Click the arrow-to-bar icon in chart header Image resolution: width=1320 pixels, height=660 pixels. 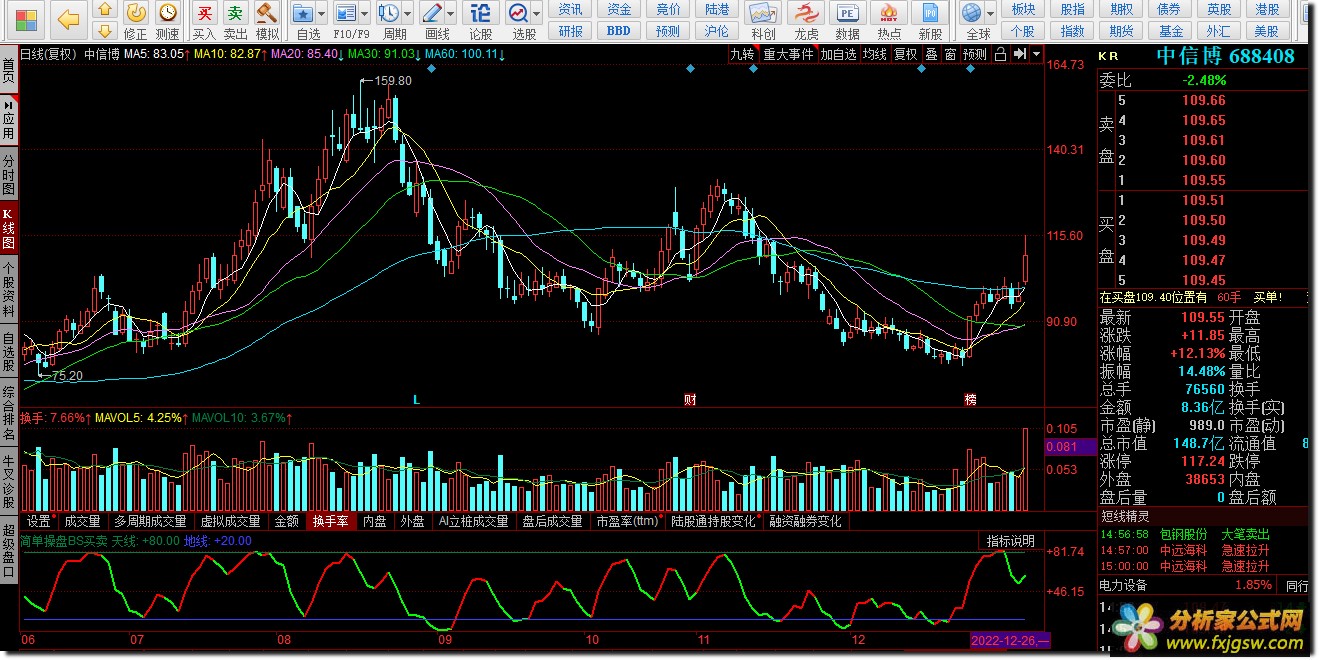pos(1018,54)
